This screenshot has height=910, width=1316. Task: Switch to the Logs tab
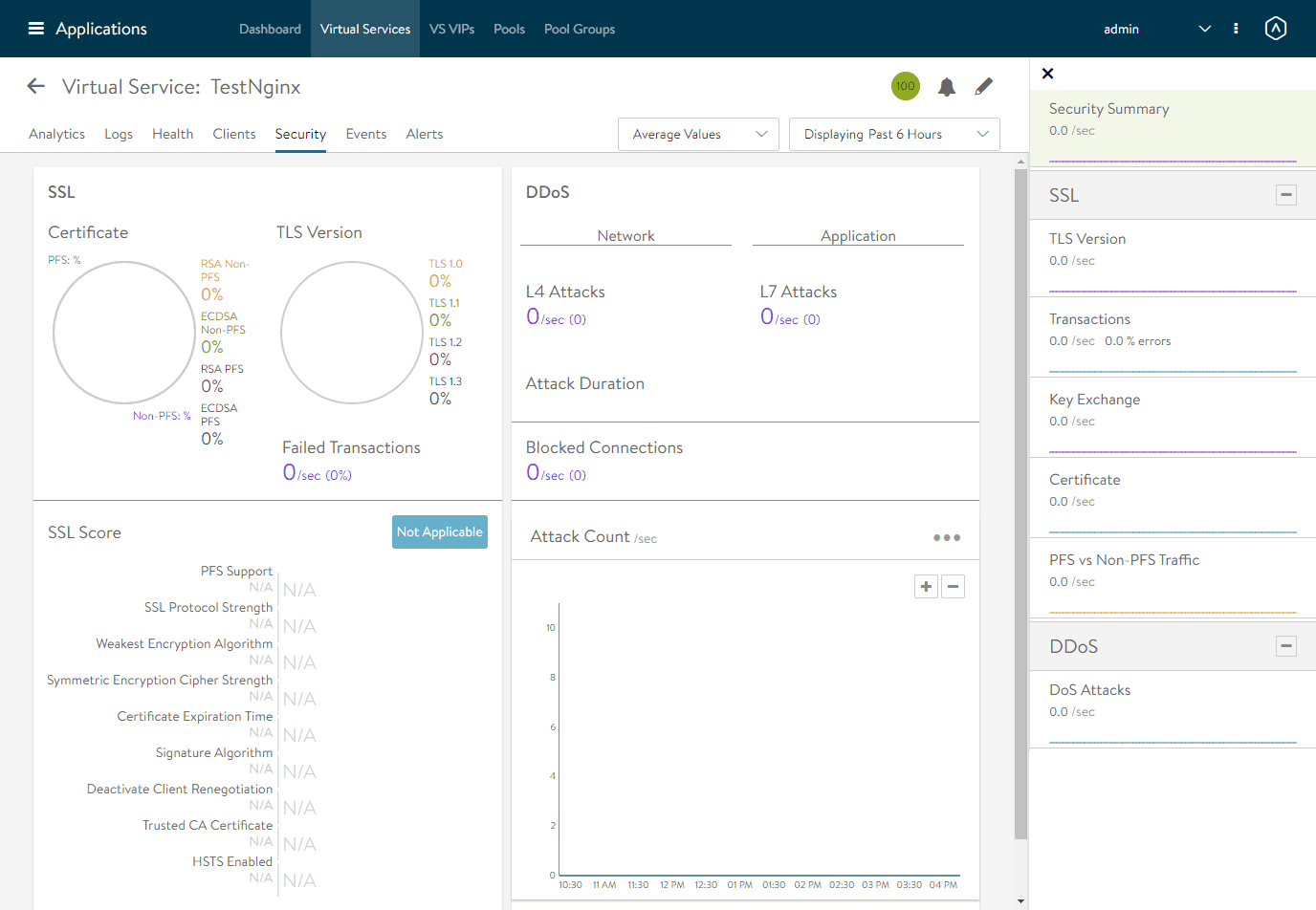pyautogui.click(x=118, y=134)
